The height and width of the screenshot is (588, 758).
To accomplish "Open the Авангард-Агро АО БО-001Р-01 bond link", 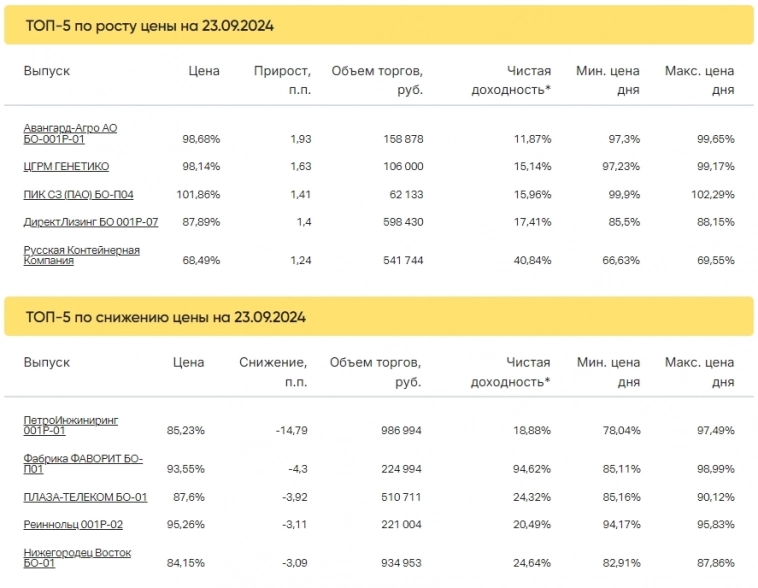I will pyautogui.click(x=70, y=133).
